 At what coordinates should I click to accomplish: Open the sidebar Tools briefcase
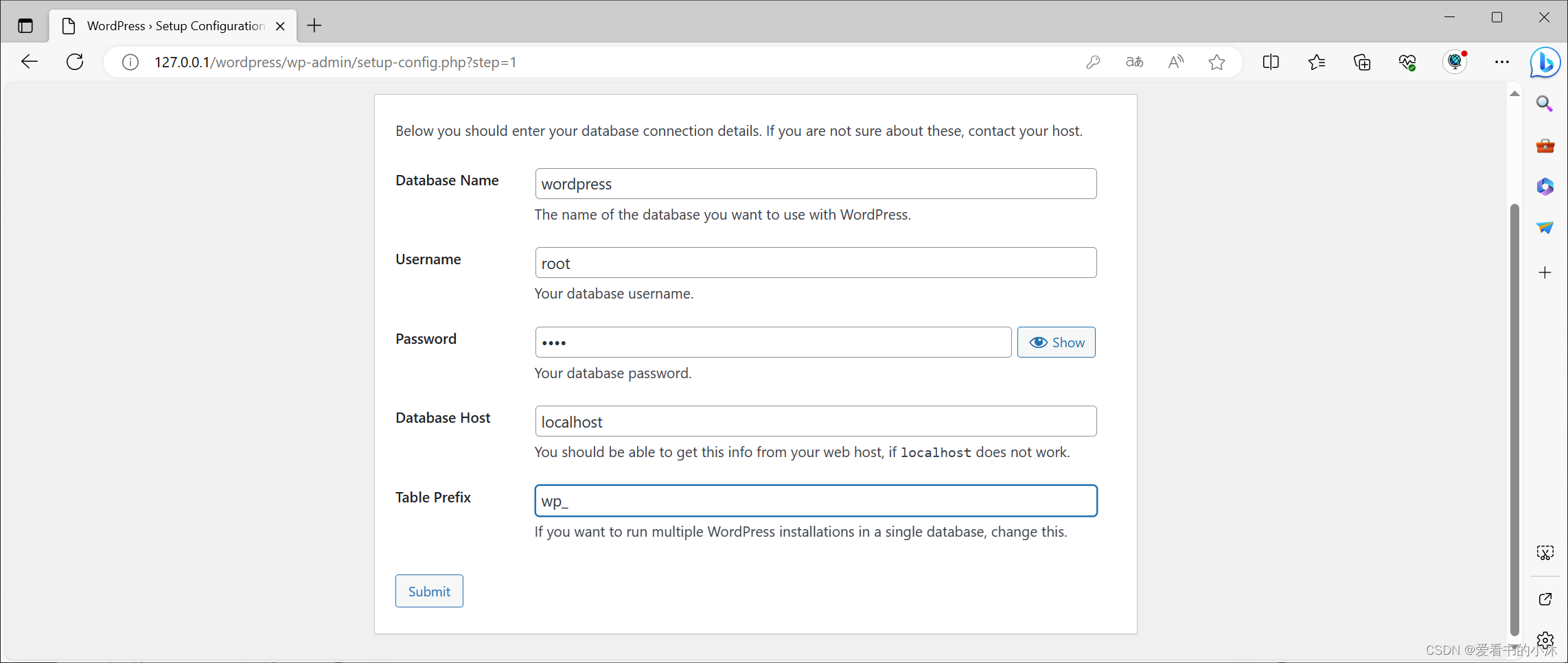[x=1545, y=146]
